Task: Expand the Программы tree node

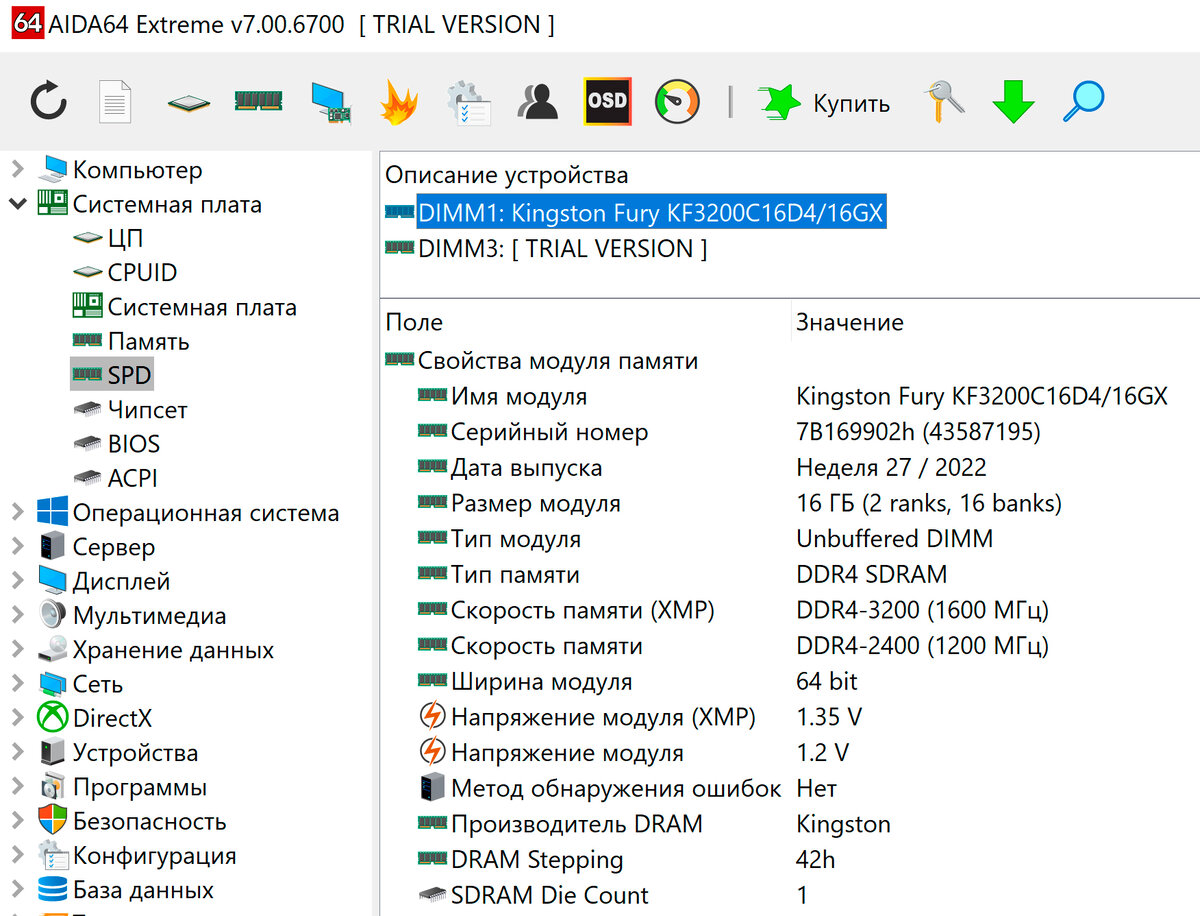Action: [18, 787]
